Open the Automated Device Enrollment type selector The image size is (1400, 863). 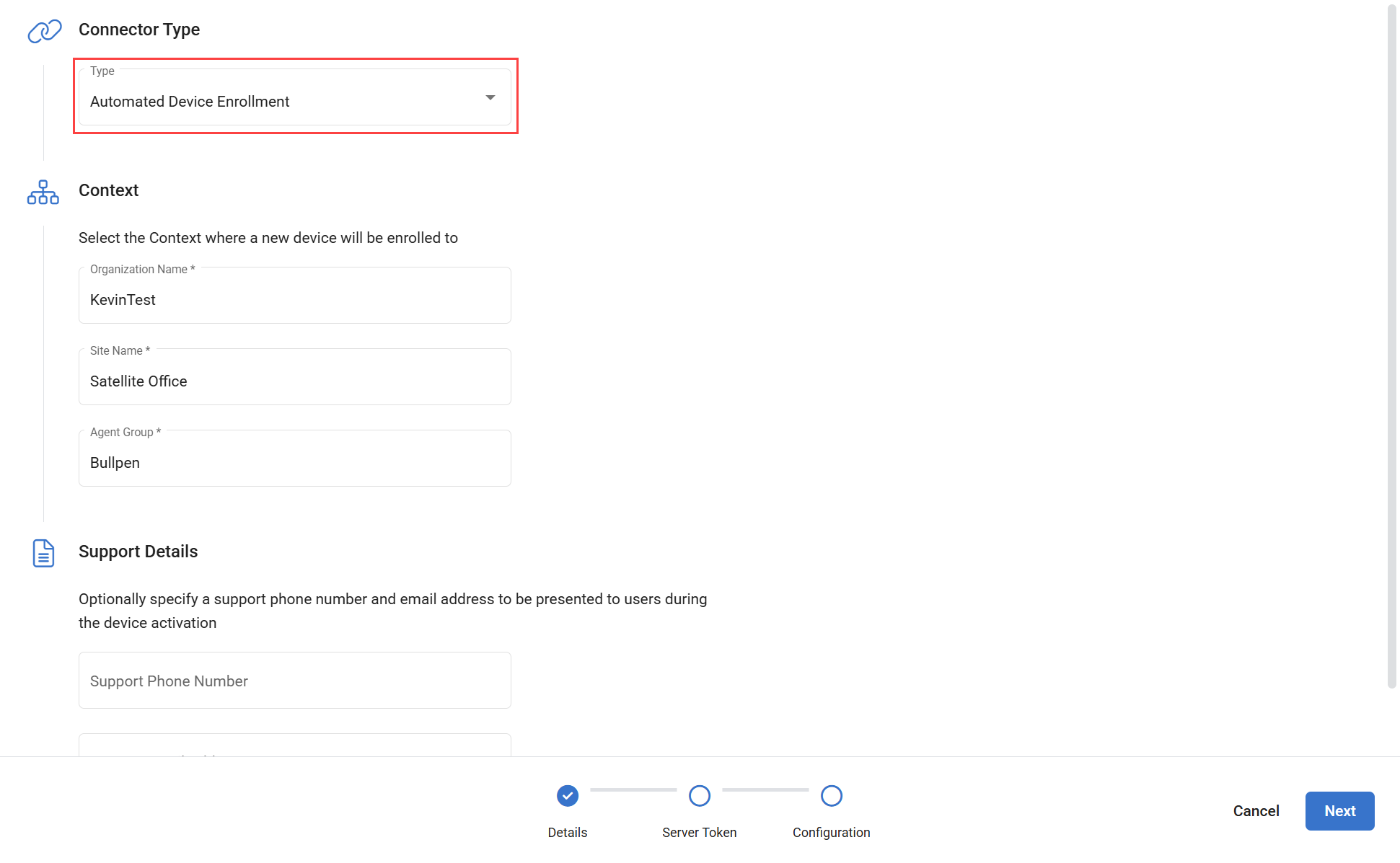click(281, 101)
